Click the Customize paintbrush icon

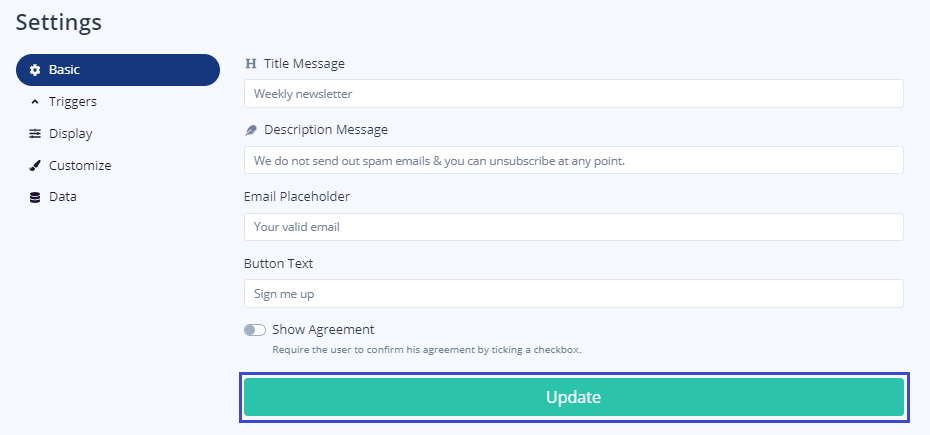(35, 166)
